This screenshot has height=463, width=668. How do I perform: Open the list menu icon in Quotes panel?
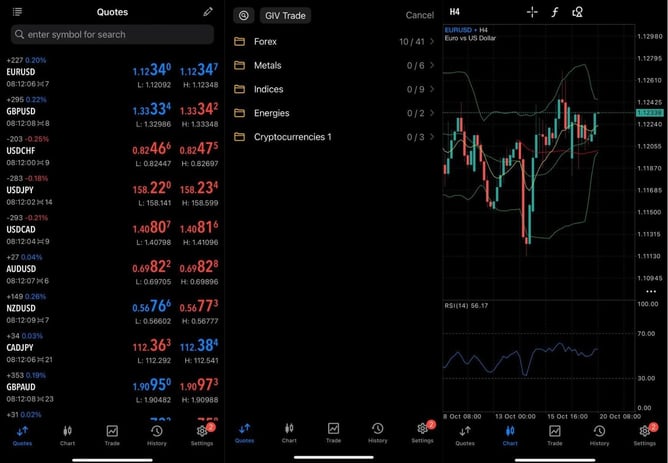point(17,12)
